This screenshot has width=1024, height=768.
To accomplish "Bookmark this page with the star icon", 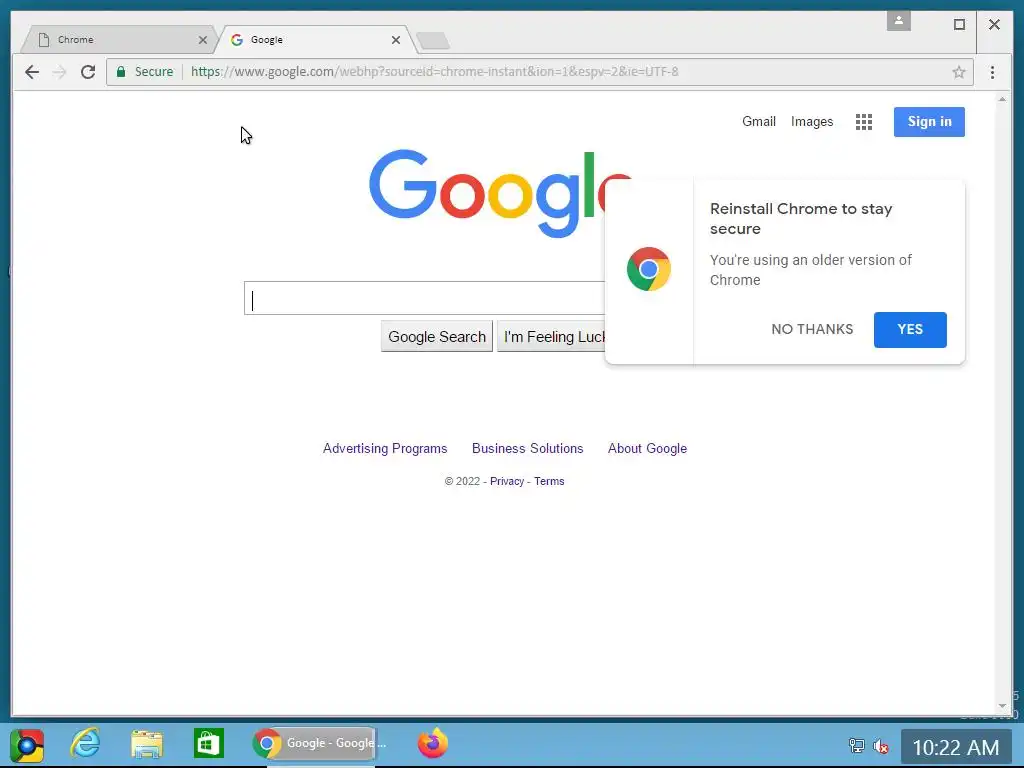I will 958,72.
